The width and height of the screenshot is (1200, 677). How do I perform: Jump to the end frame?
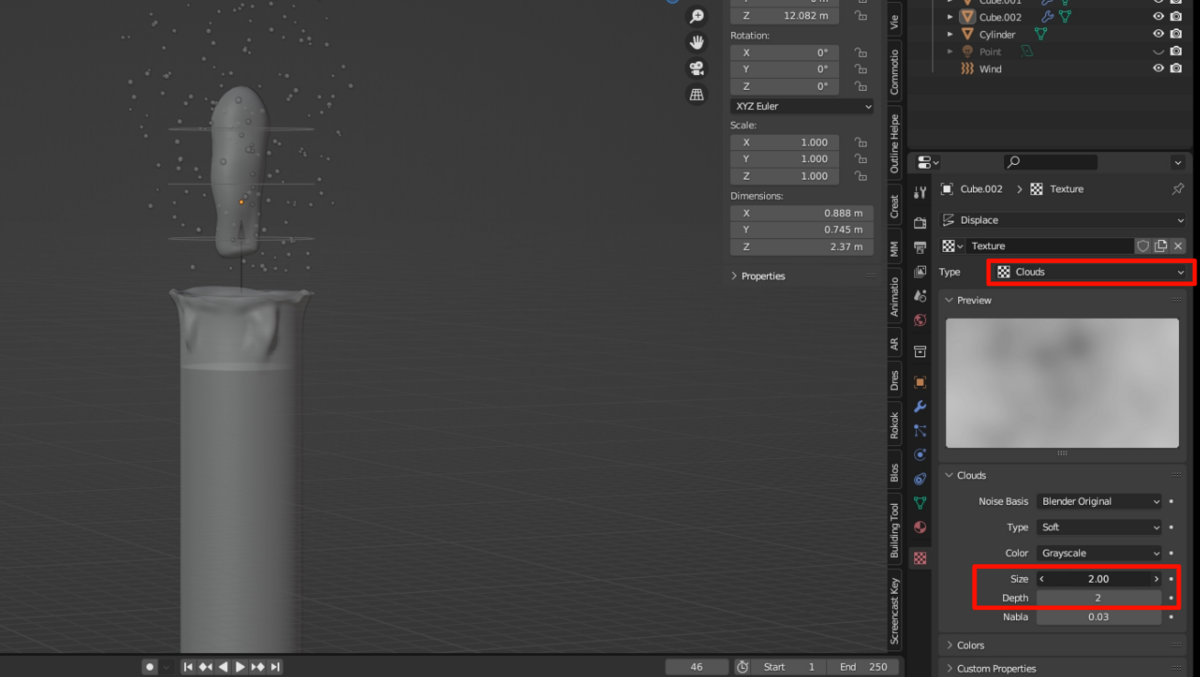(275, 667)
